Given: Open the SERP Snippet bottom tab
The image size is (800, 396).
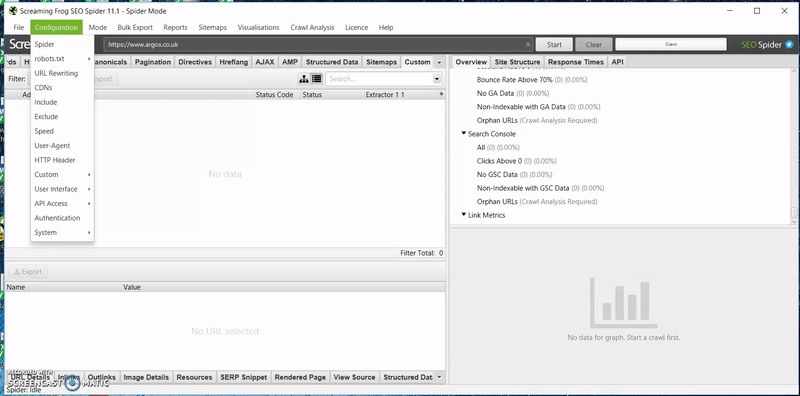Looking at the screenshot, I should click(x=243, y=377).
